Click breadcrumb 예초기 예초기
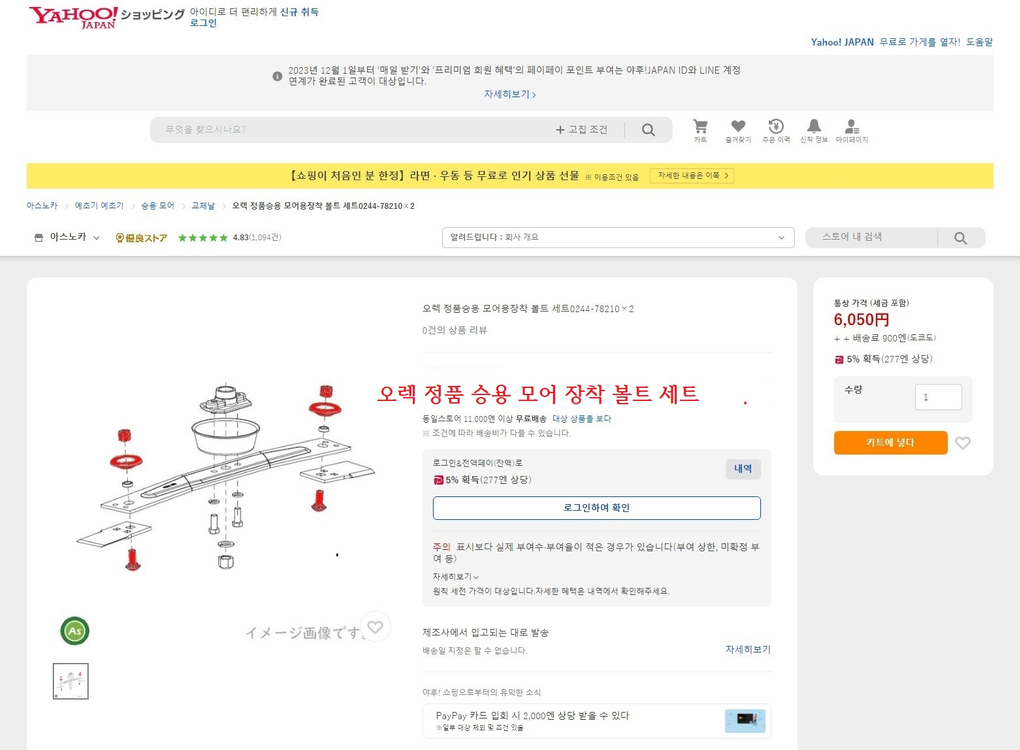This screenshot has width=1020, height=750. pyautogui.click(x=99, y=206)
